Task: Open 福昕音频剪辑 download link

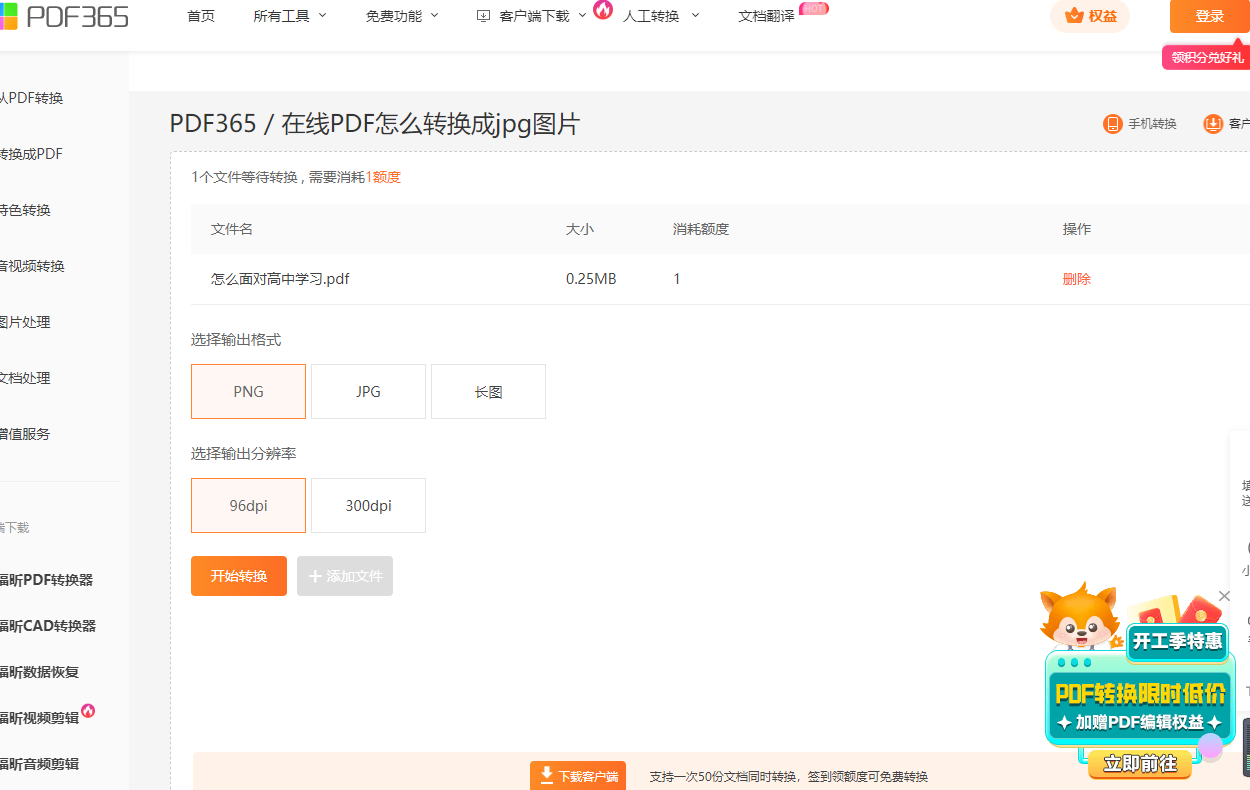Action: 40,764
